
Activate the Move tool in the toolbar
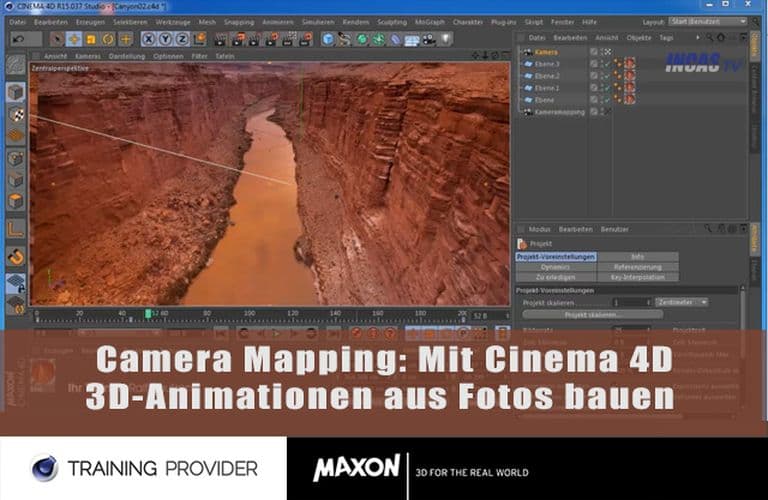[x=74, y=39]
